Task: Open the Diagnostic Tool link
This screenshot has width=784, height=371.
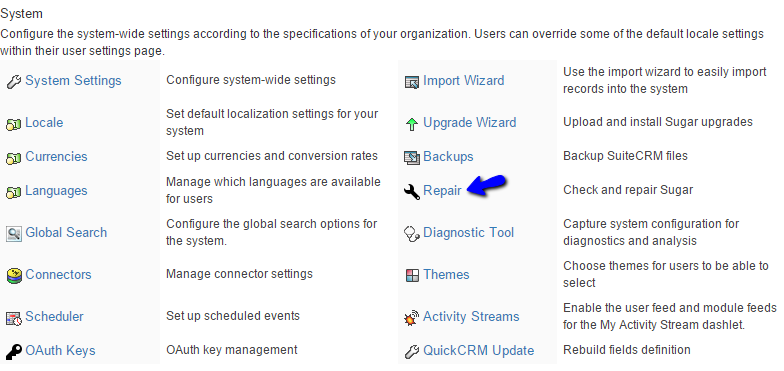Action: 468,232
